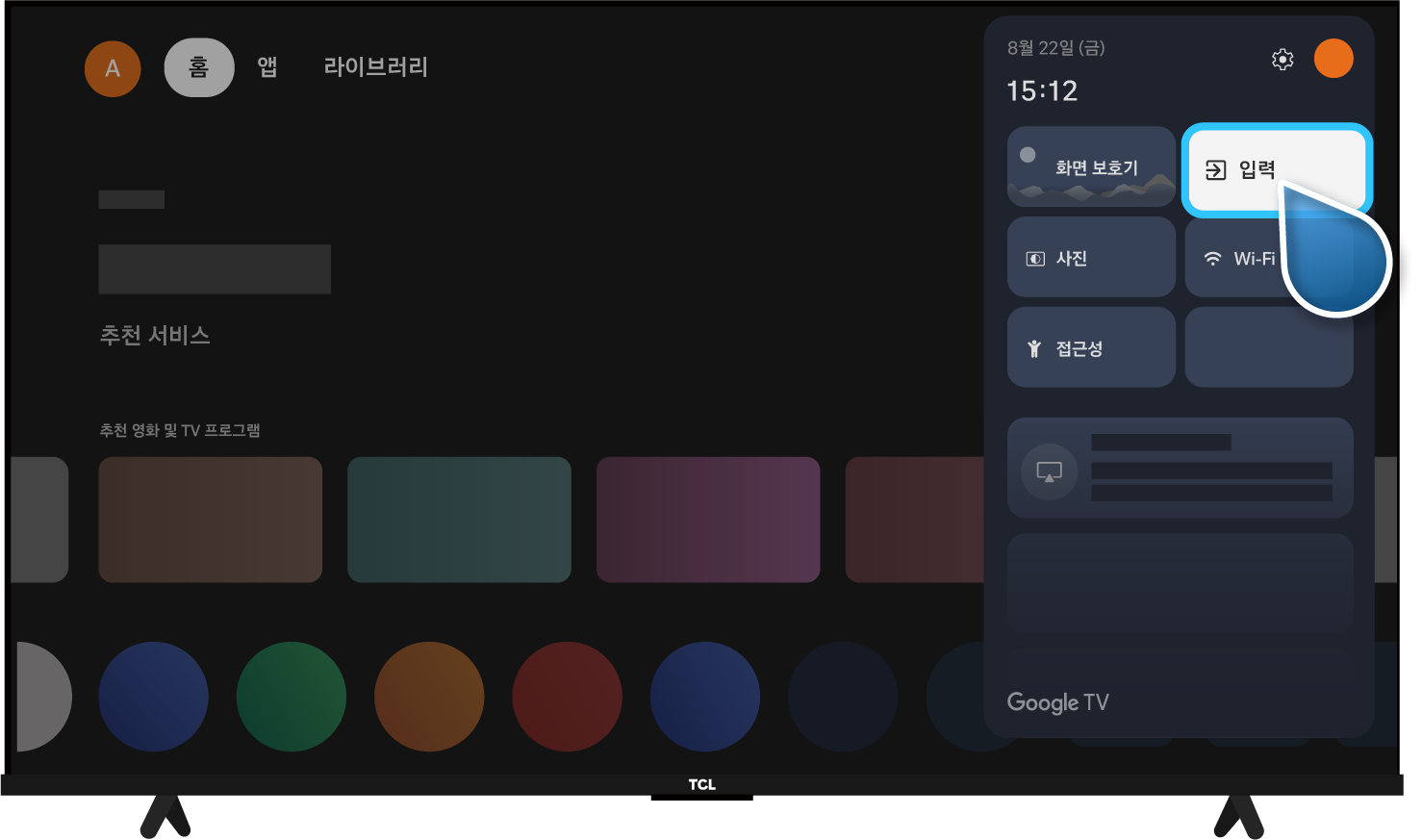Click the accessibility figure icon
The image size is (1422, 840).
click(x=1034, y=348)
